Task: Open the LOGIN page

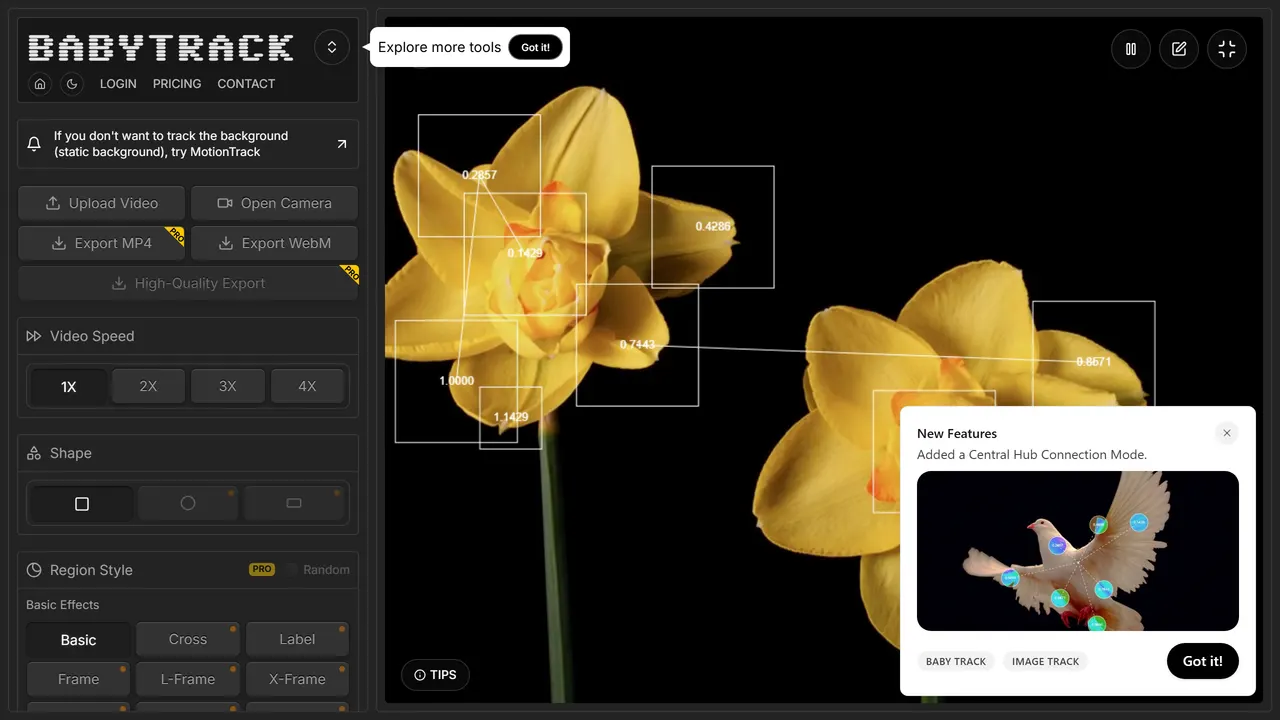Action: point(118,84)
